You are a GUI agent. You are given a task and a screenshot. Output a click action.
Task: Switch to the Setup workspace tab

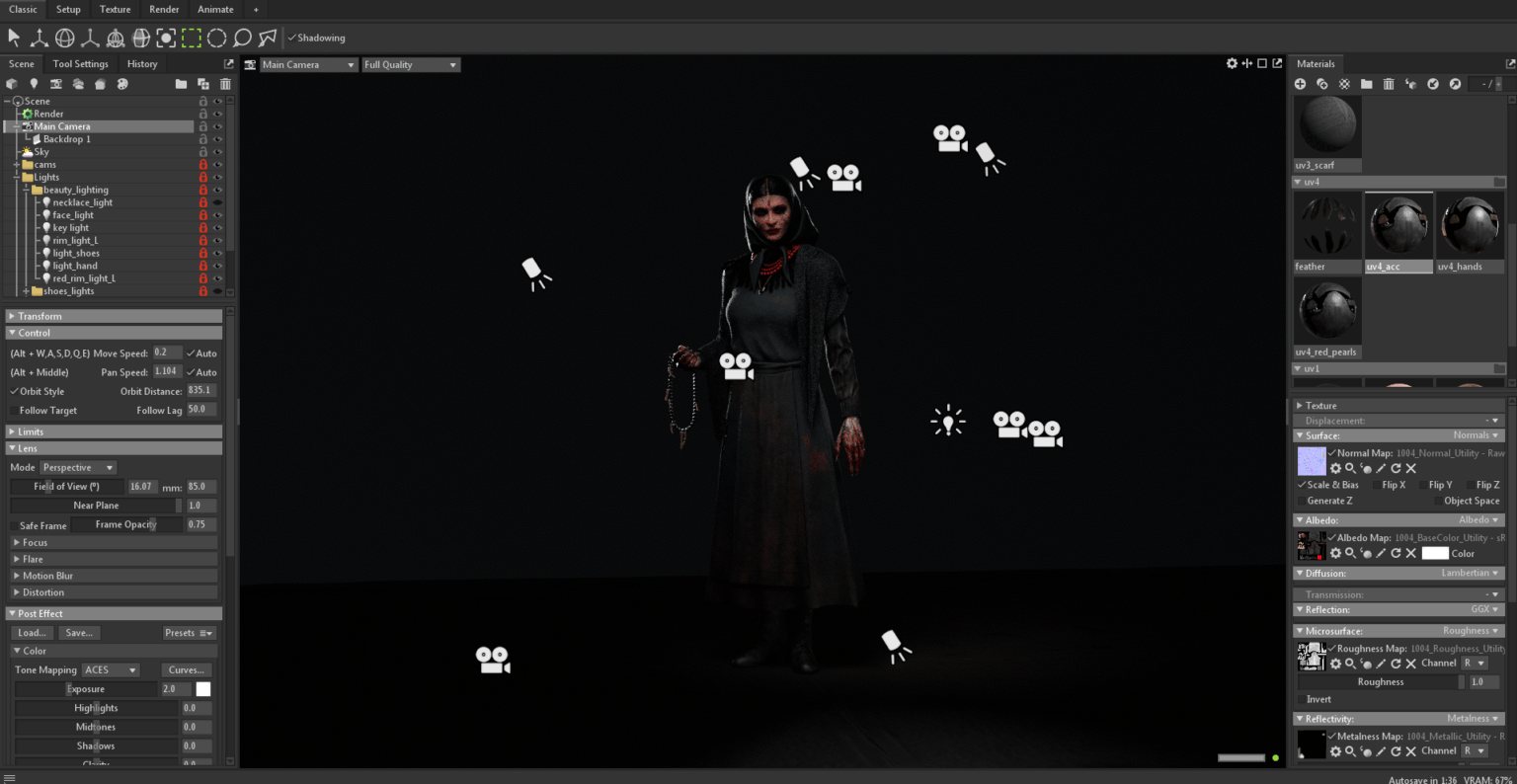[x=68, y=9]
